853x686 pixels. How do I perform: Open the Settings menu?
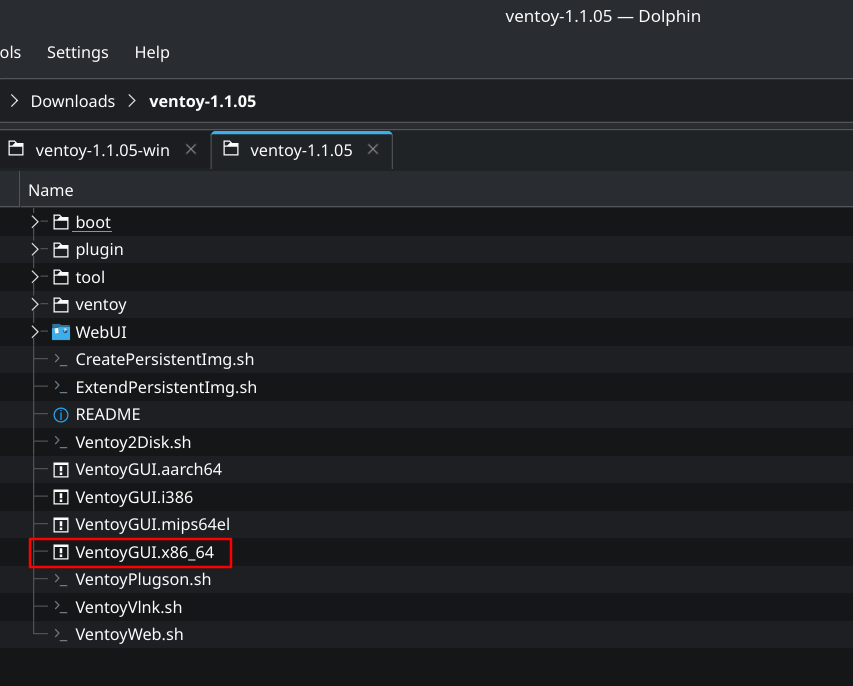pyautogui.click(x=77, y=52)
